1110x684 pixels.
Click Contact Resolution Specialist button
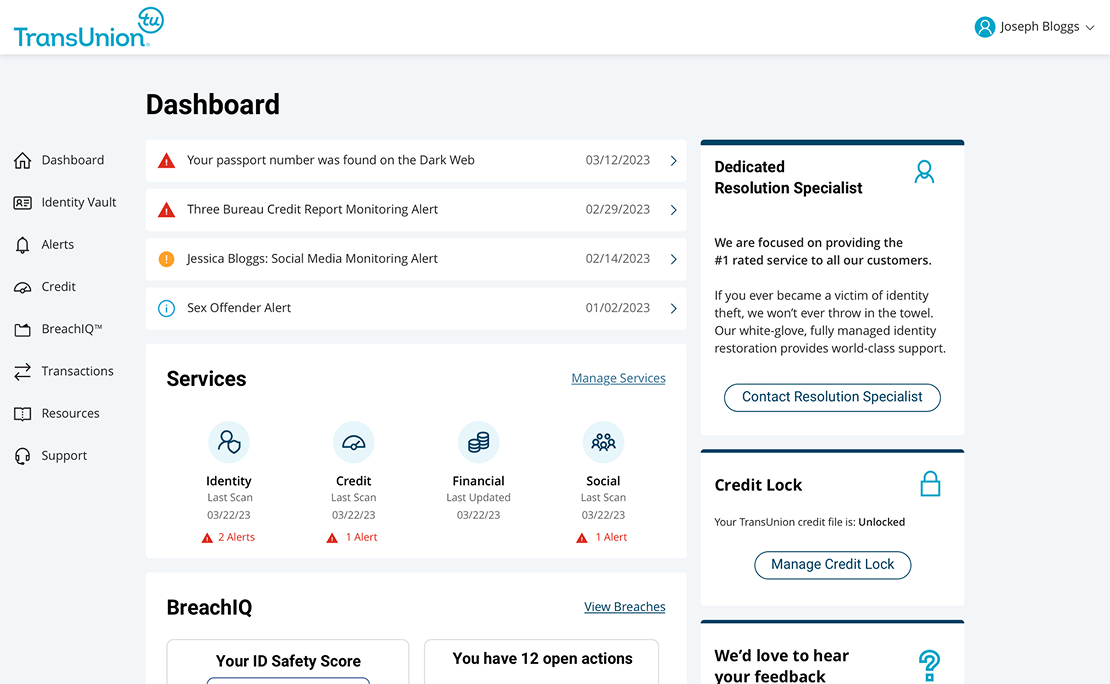tap(832, 397)
